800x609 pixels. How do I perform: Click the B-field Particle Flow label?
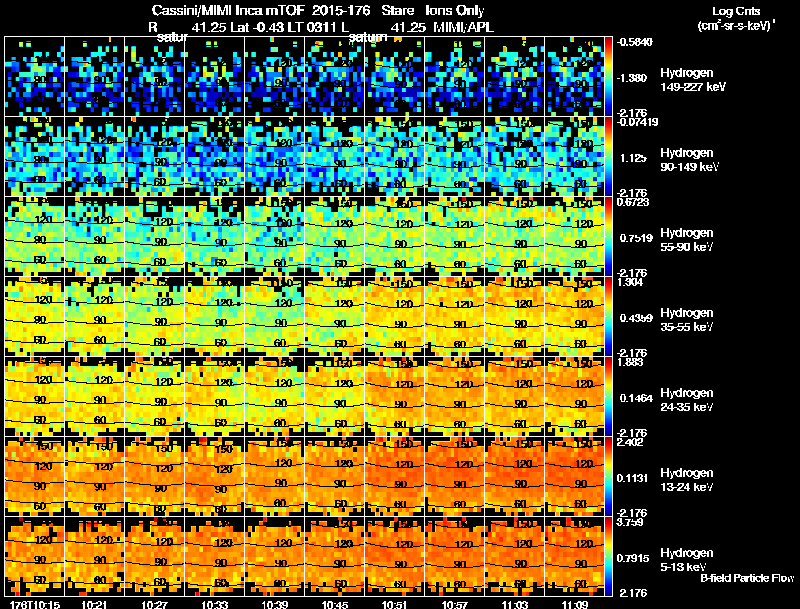point(747,578)
